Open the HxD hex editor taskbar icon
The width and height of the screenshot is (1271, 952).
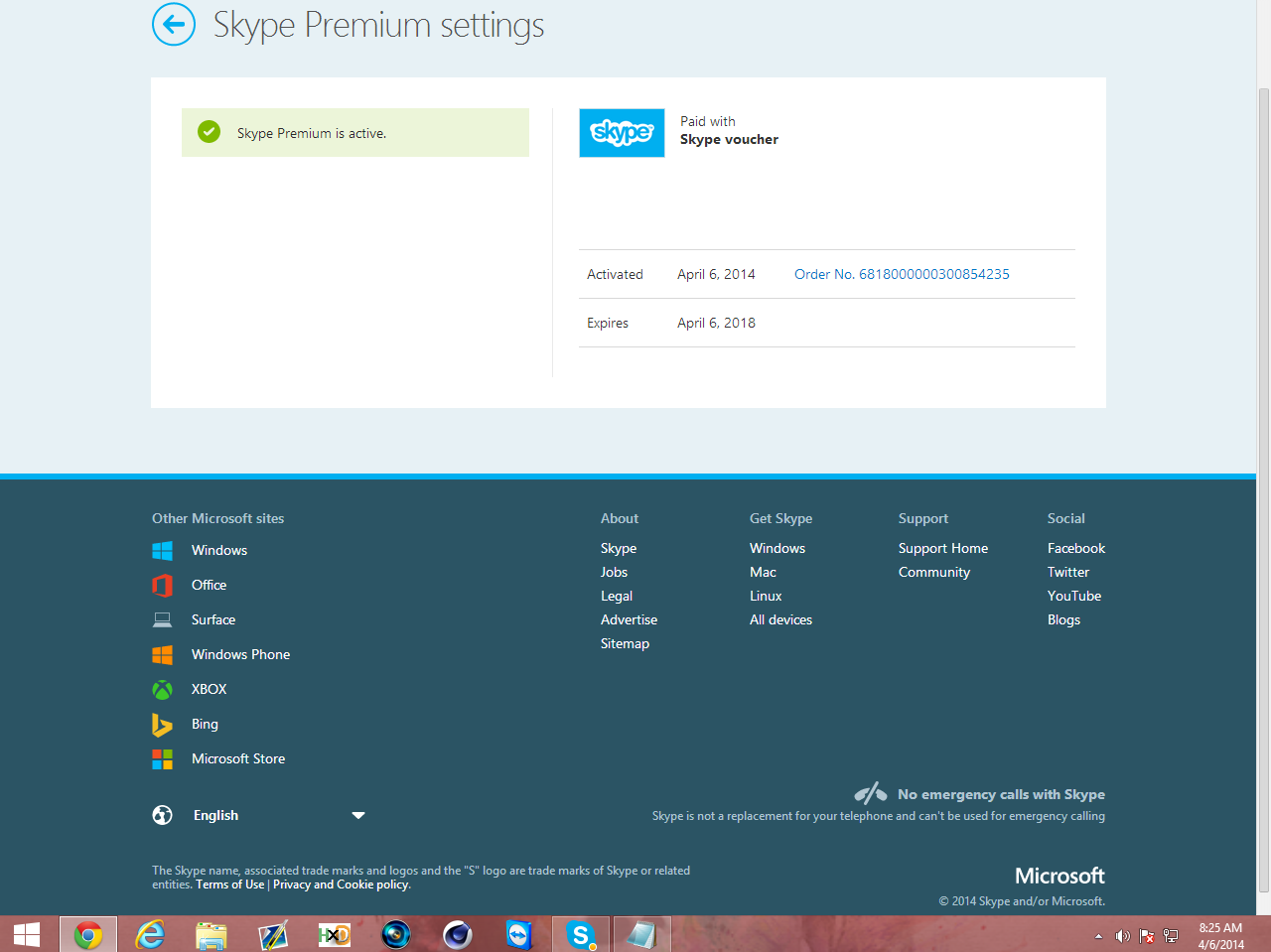click(335, 934)
